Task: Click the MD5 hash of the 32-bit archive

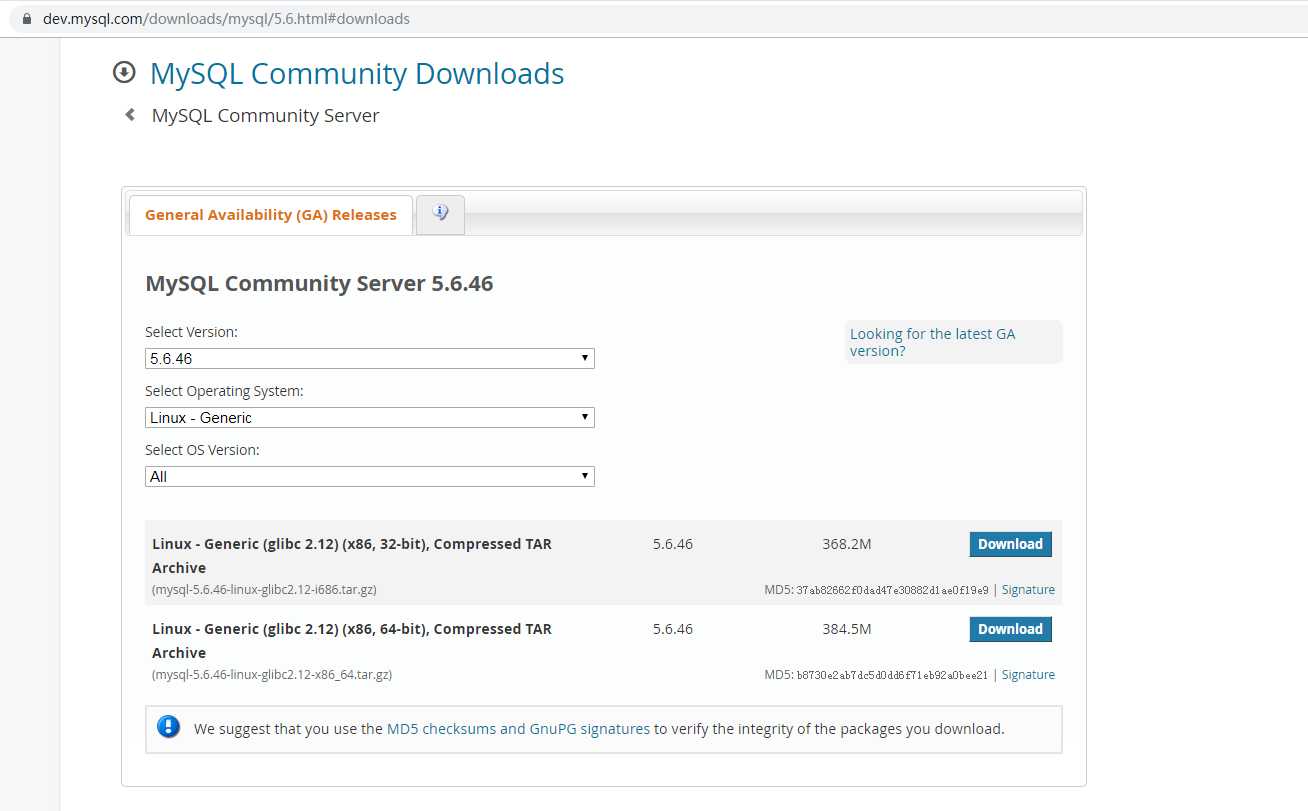Action: click(x=892, y=590)
